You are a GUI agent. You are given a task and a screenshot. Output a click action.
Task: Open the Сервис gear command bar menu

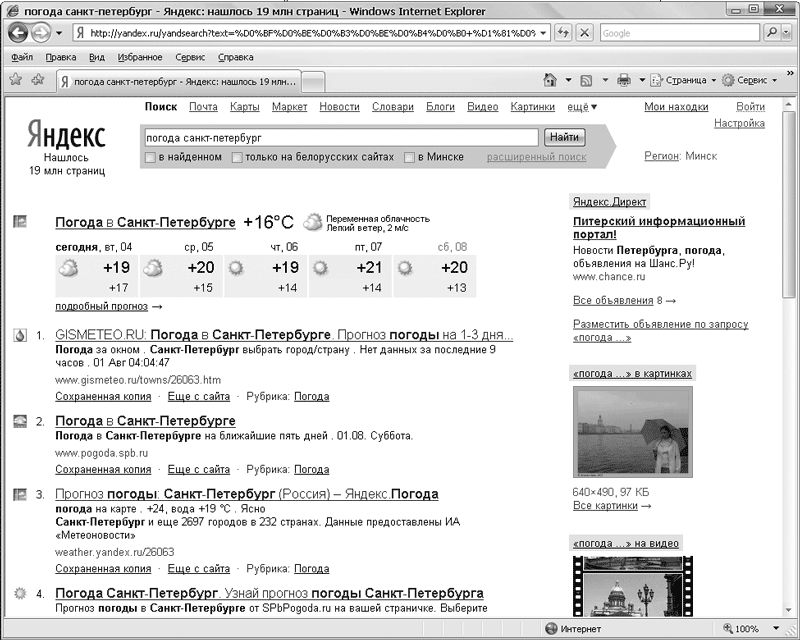click(749, 80)
